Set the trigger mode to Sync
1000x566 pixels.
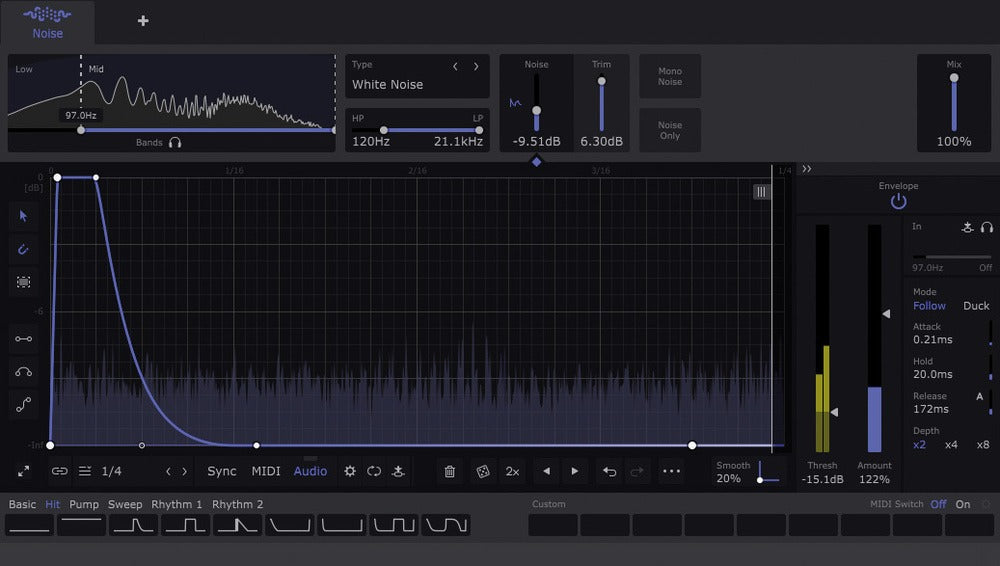tap(222, 471)
